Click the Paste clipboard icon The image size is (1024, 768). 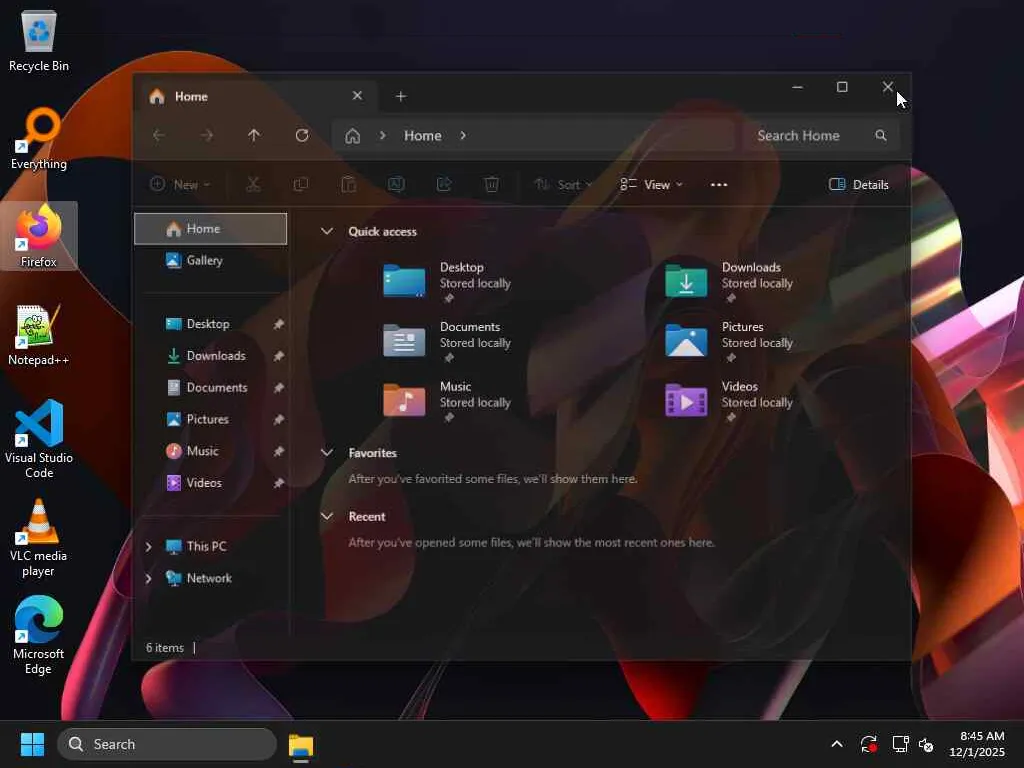click(349, 185)
